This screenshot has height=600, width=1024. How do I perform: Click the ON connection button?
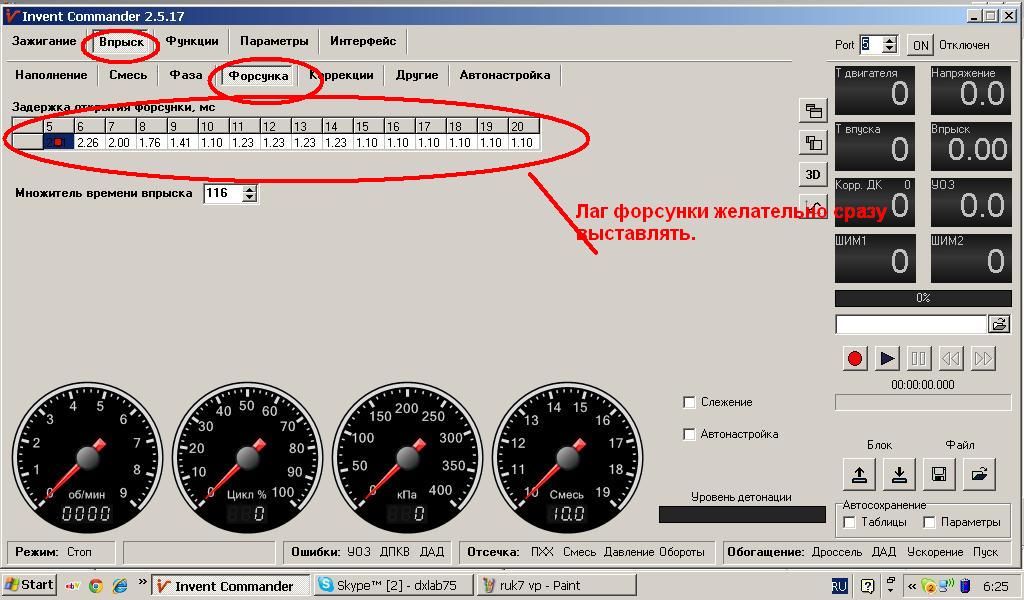(921, 45)
